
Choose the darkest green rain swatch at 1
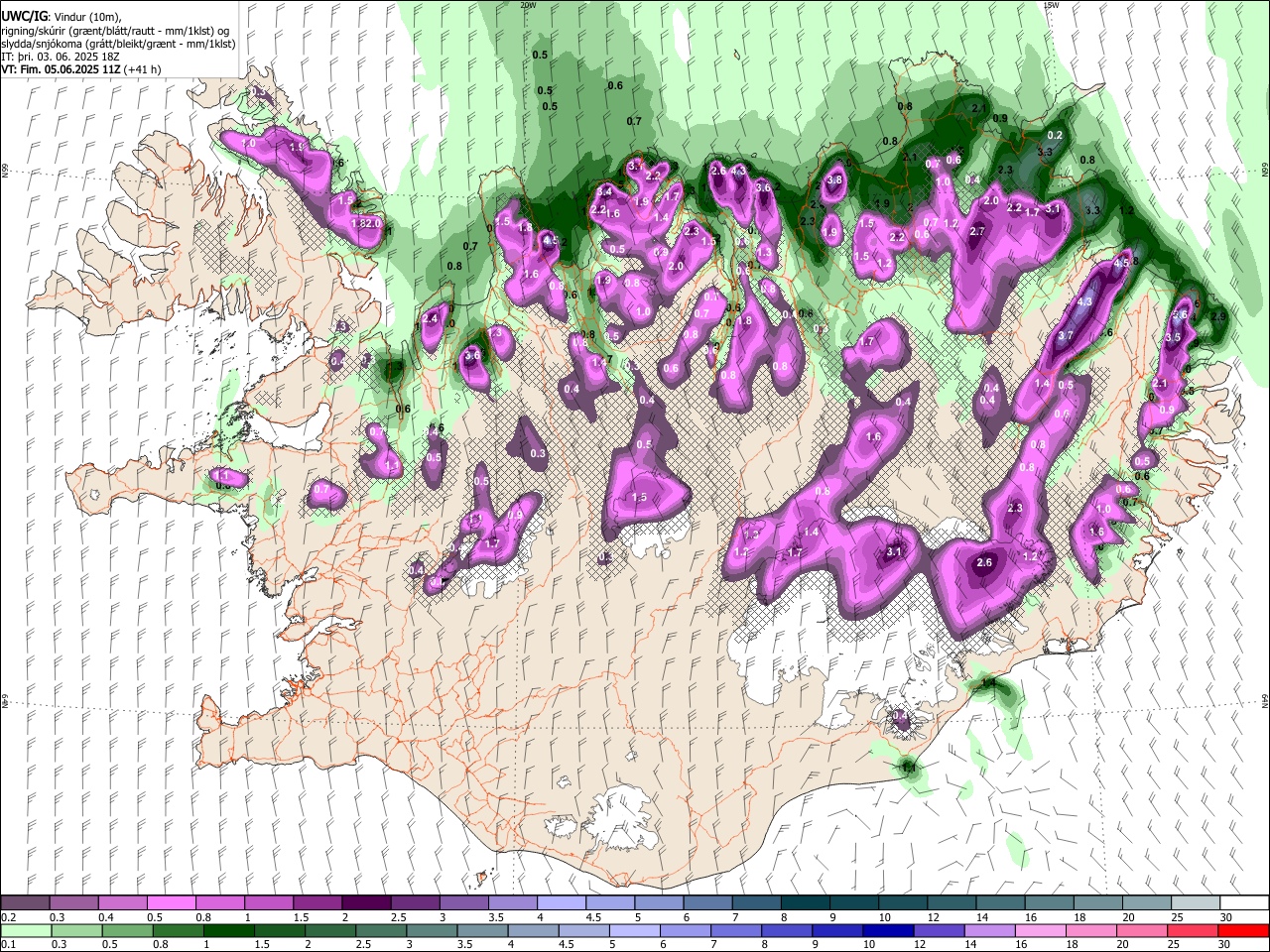point(227,930)
